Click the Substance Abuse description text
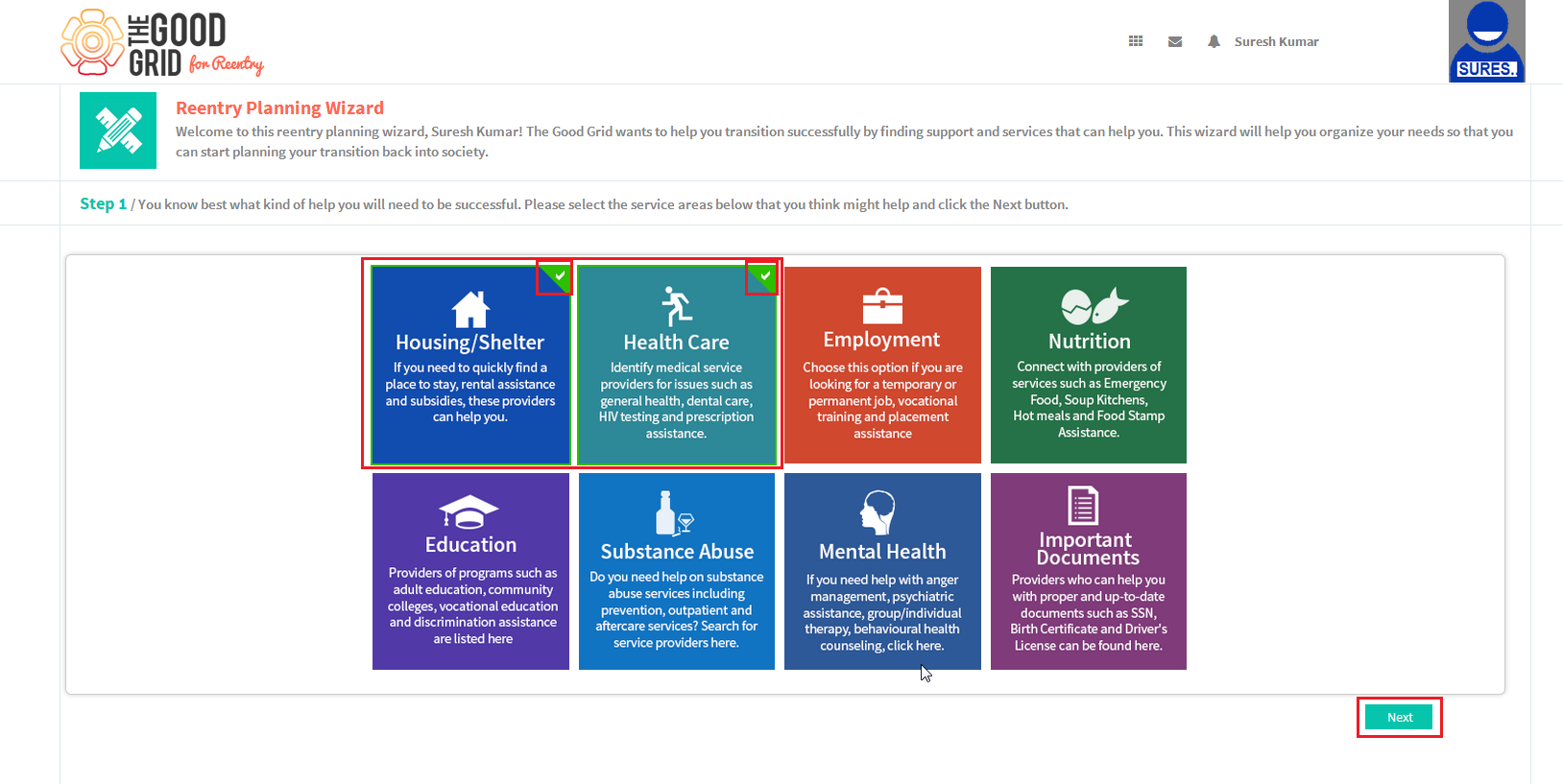Screen dimensions: 1563x784 [677, 610]
